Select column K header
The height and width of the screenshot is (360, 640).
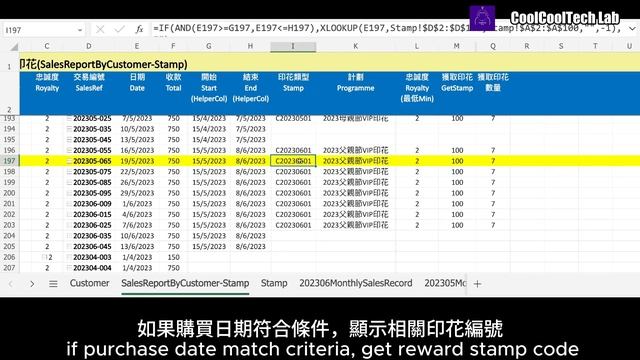point(356,47)
